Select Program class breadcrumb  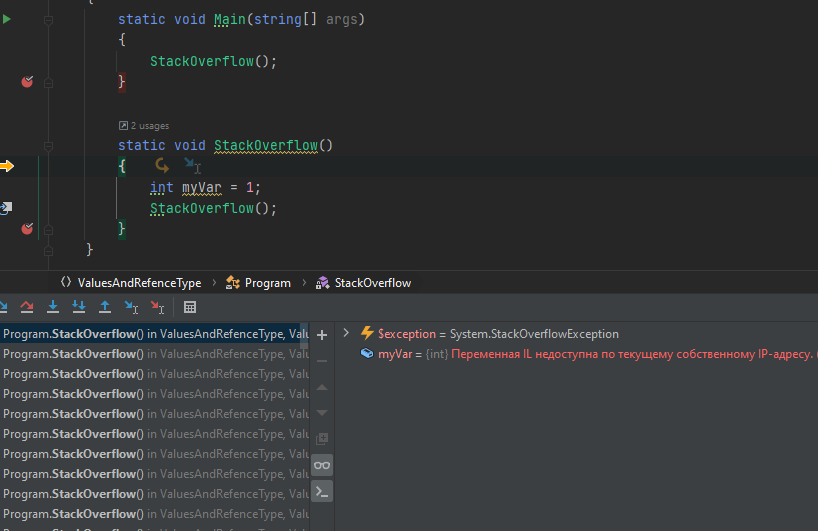pos(258,283)
